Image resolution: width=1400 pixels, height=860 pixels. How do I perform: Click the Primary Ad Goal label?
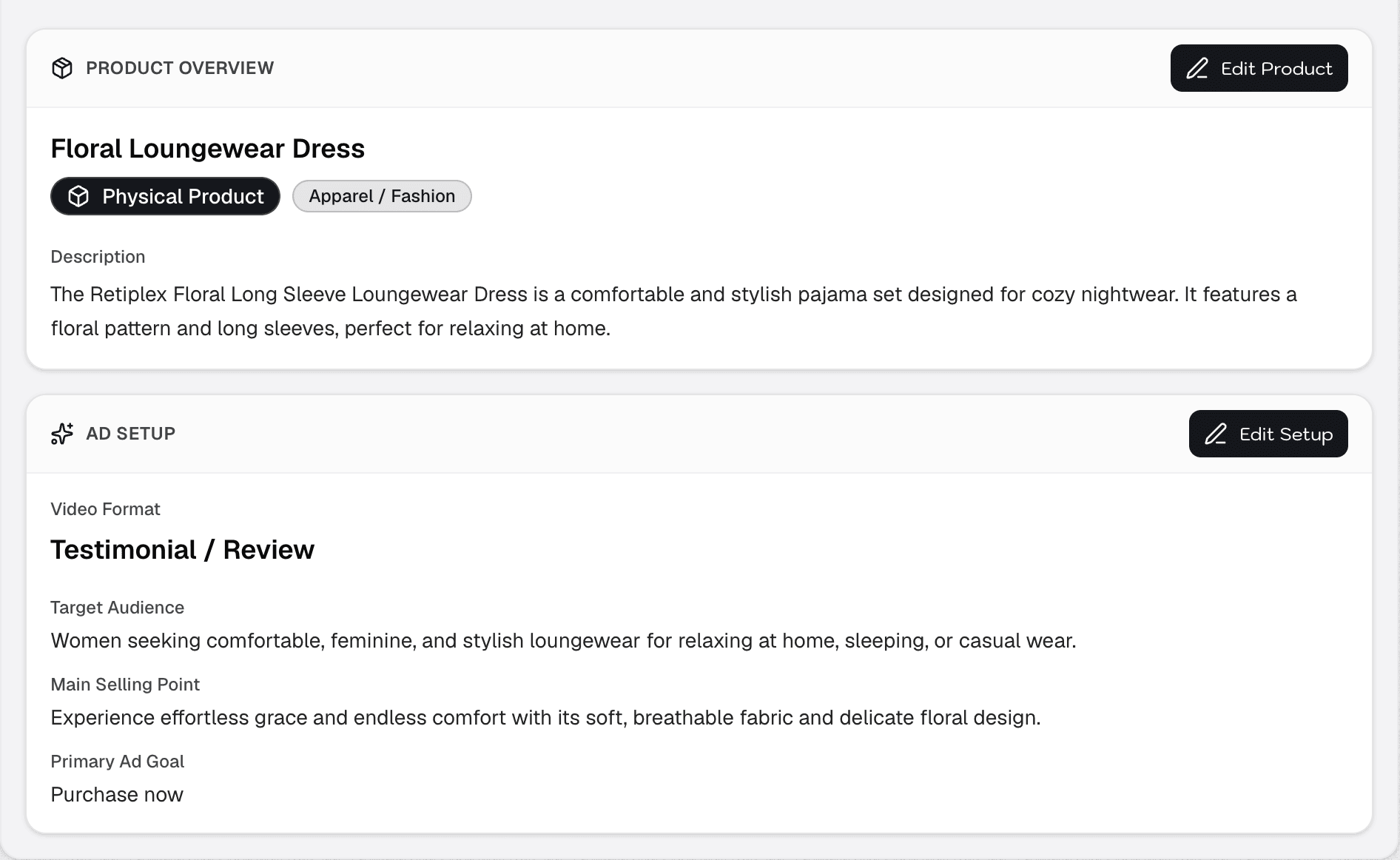[117, 762]
